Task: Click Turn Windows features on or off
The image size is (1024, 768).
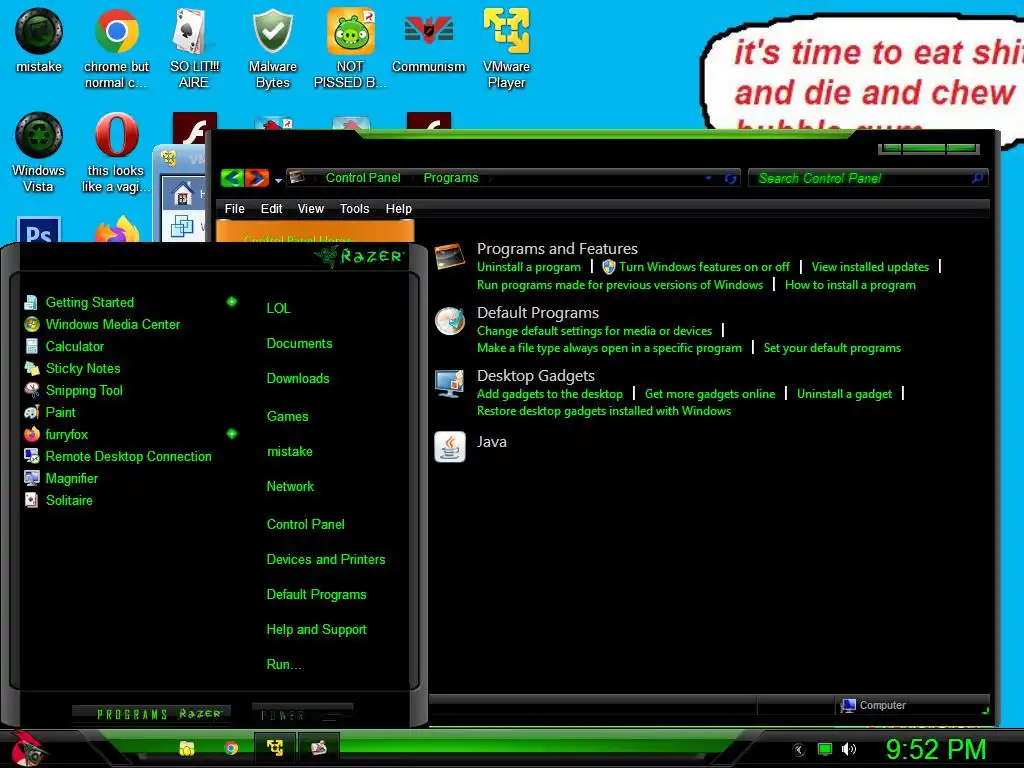Action: (704, 266)
